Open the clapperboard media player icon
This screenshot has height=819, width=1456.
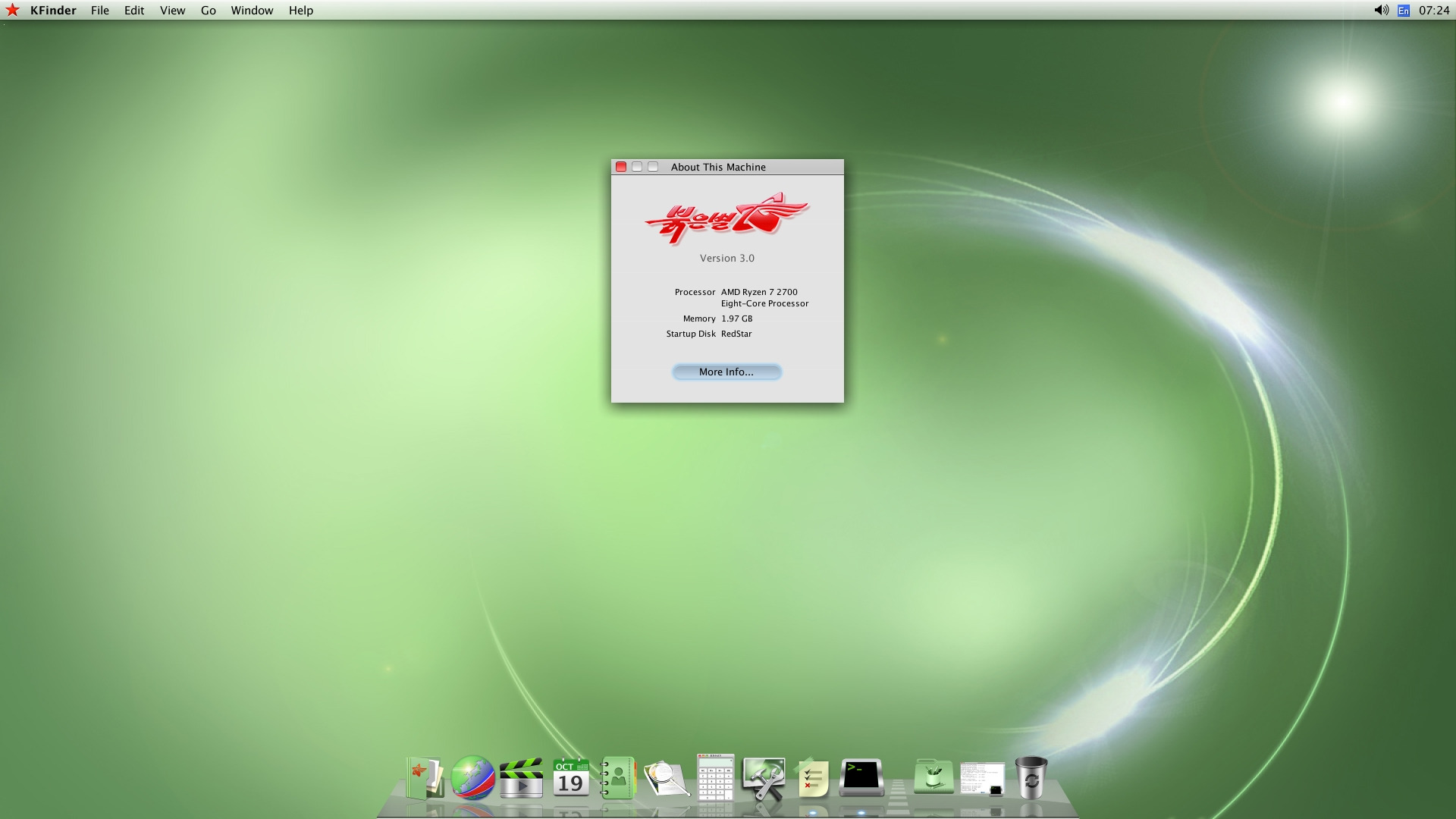522,778
